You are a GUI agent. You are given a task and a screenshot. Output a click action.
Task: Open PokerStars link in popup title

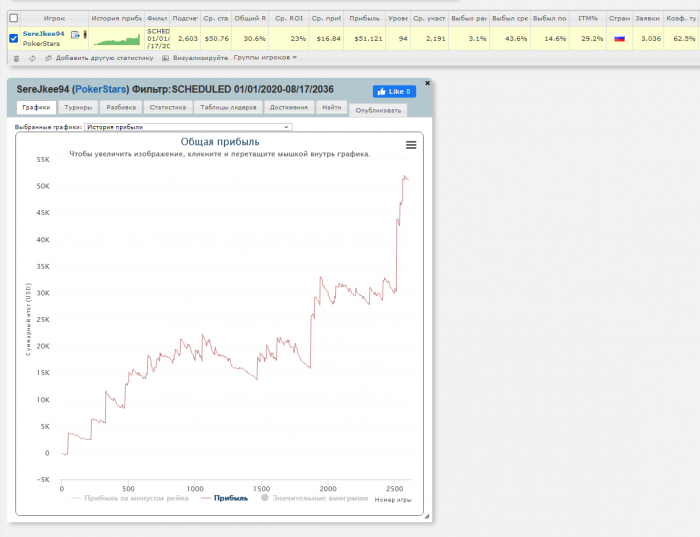click(x=100, y=89)
